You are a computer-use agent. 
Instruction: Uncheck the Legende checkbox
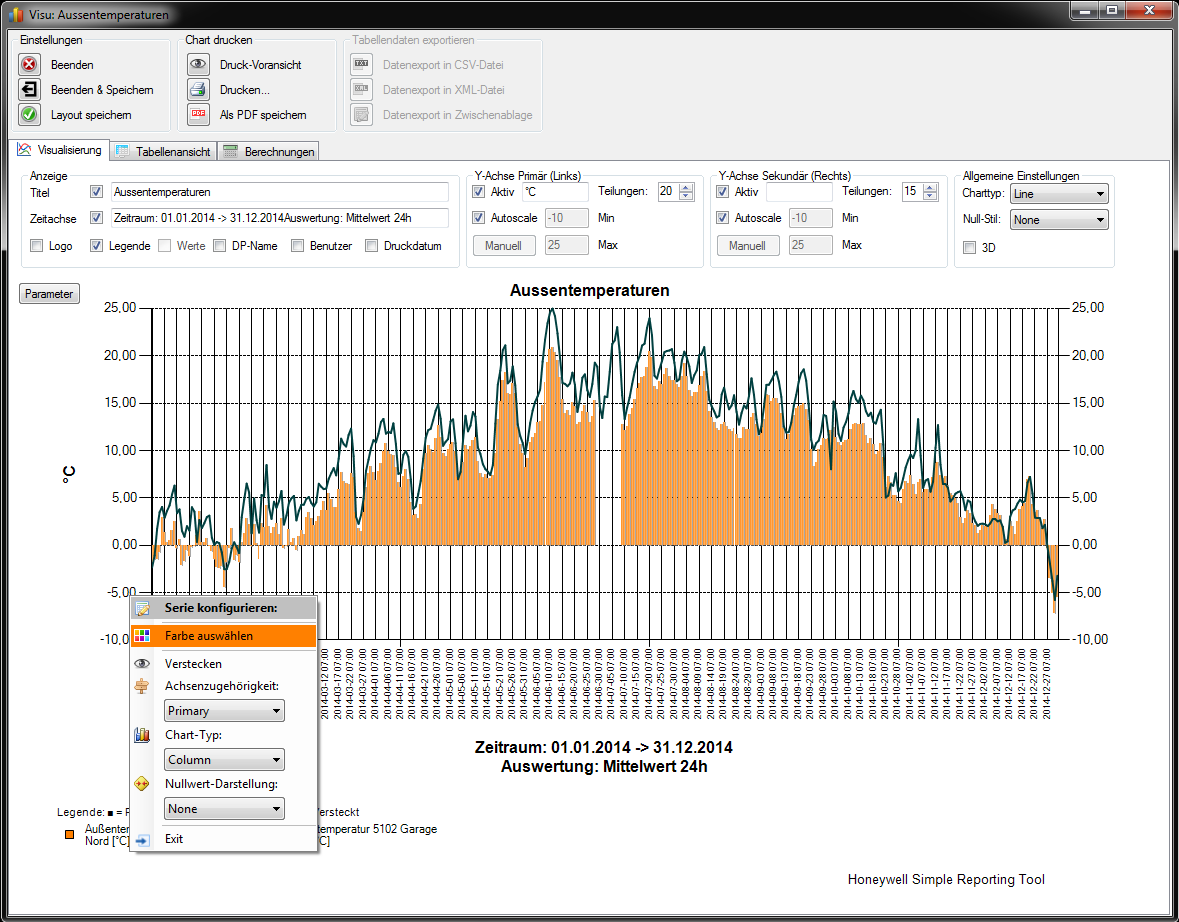(96, 245)
